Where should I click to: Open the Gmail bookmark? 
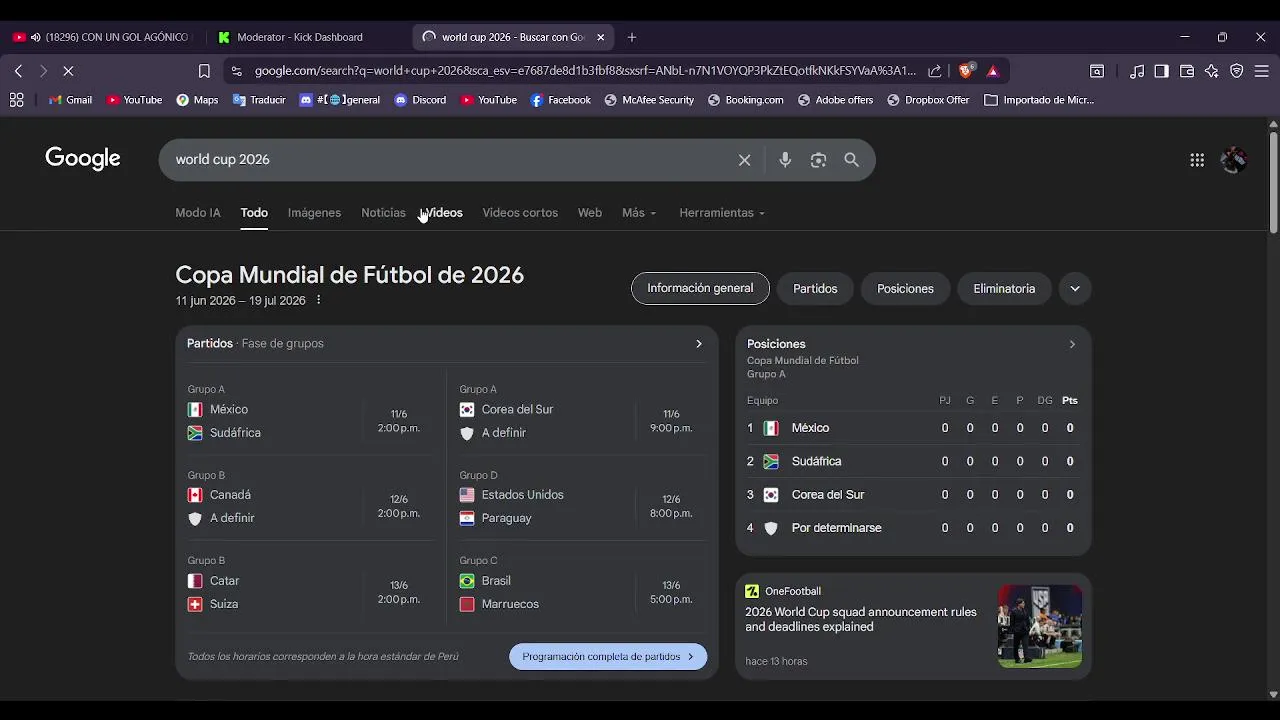click(x=70, y=100)
